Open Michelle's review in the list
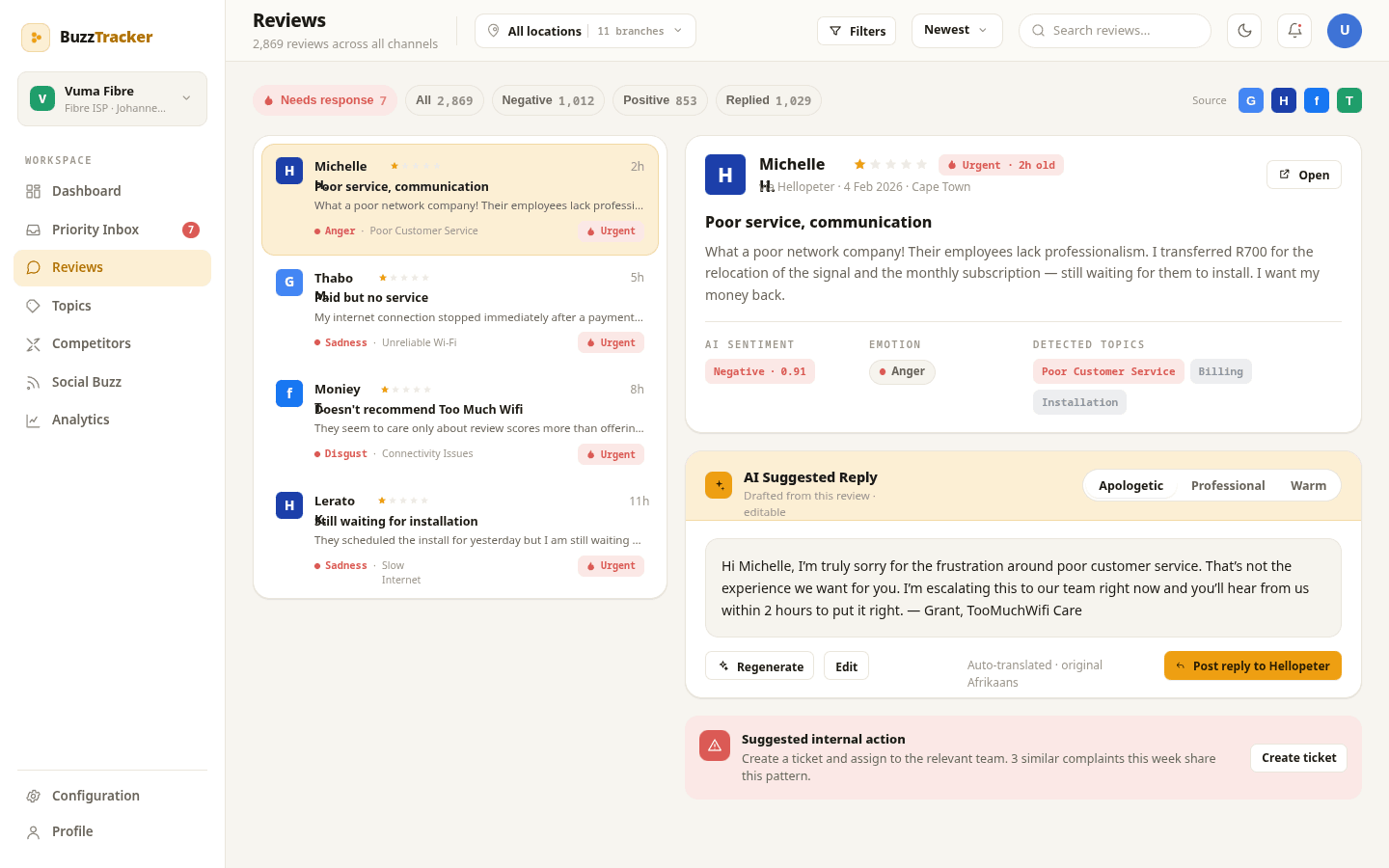Screen dimensions: 1389x868 tap(460, 200)
